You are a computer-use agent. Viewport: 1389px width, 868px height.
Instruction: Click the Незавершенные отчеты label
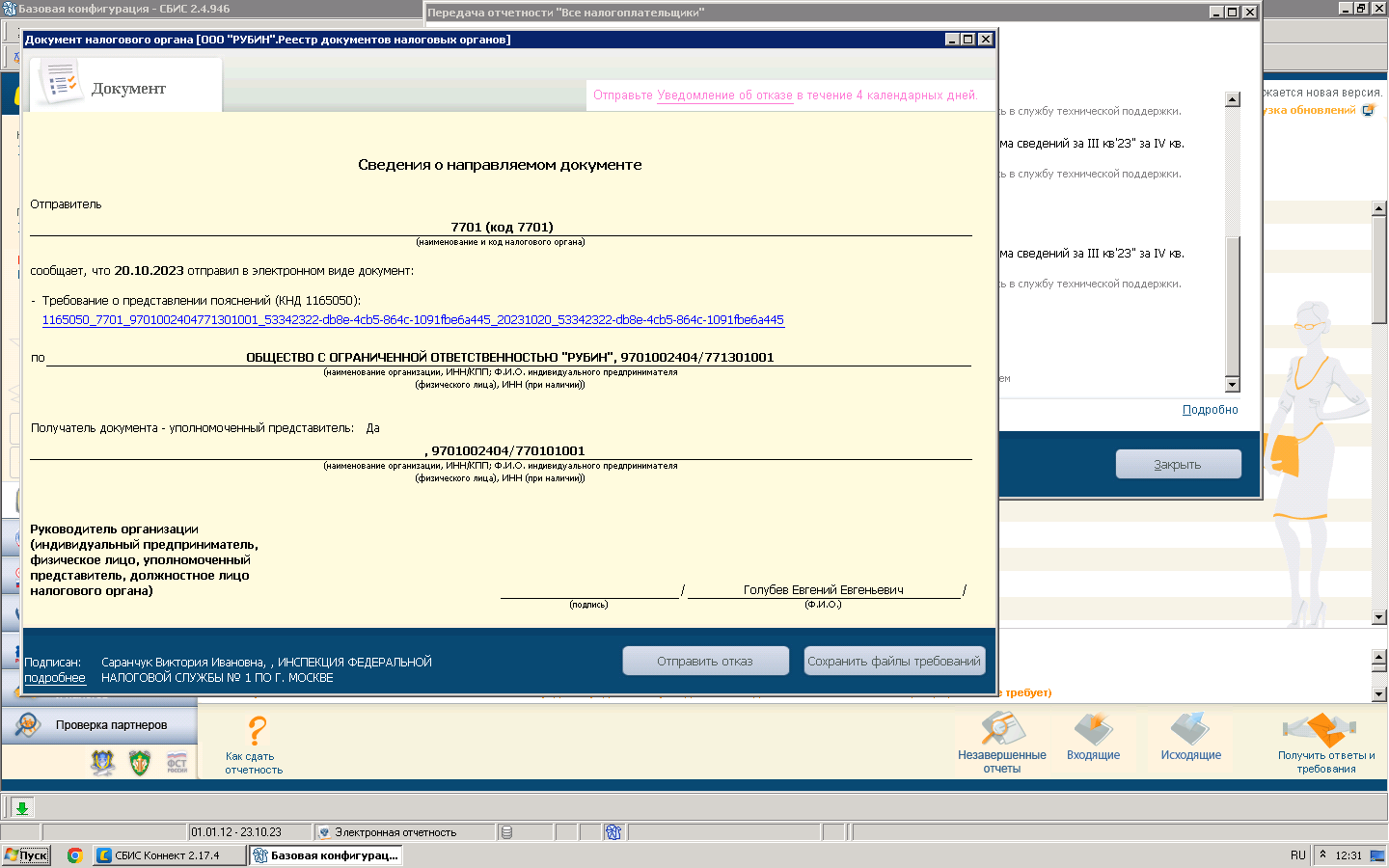click(x=1002, y=762)
